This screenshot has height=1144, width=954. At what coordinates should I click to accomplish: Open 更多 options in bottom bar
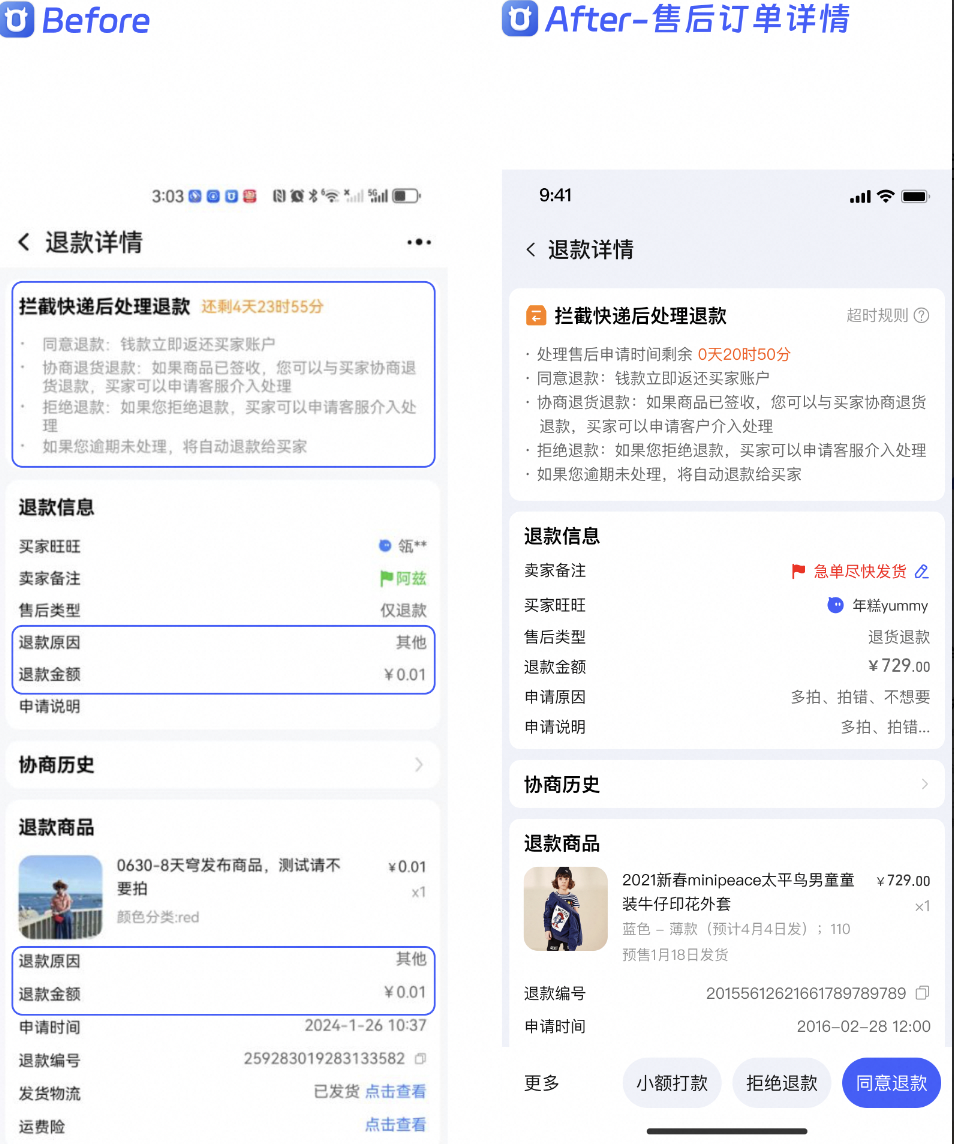[x=542, y=1083]
